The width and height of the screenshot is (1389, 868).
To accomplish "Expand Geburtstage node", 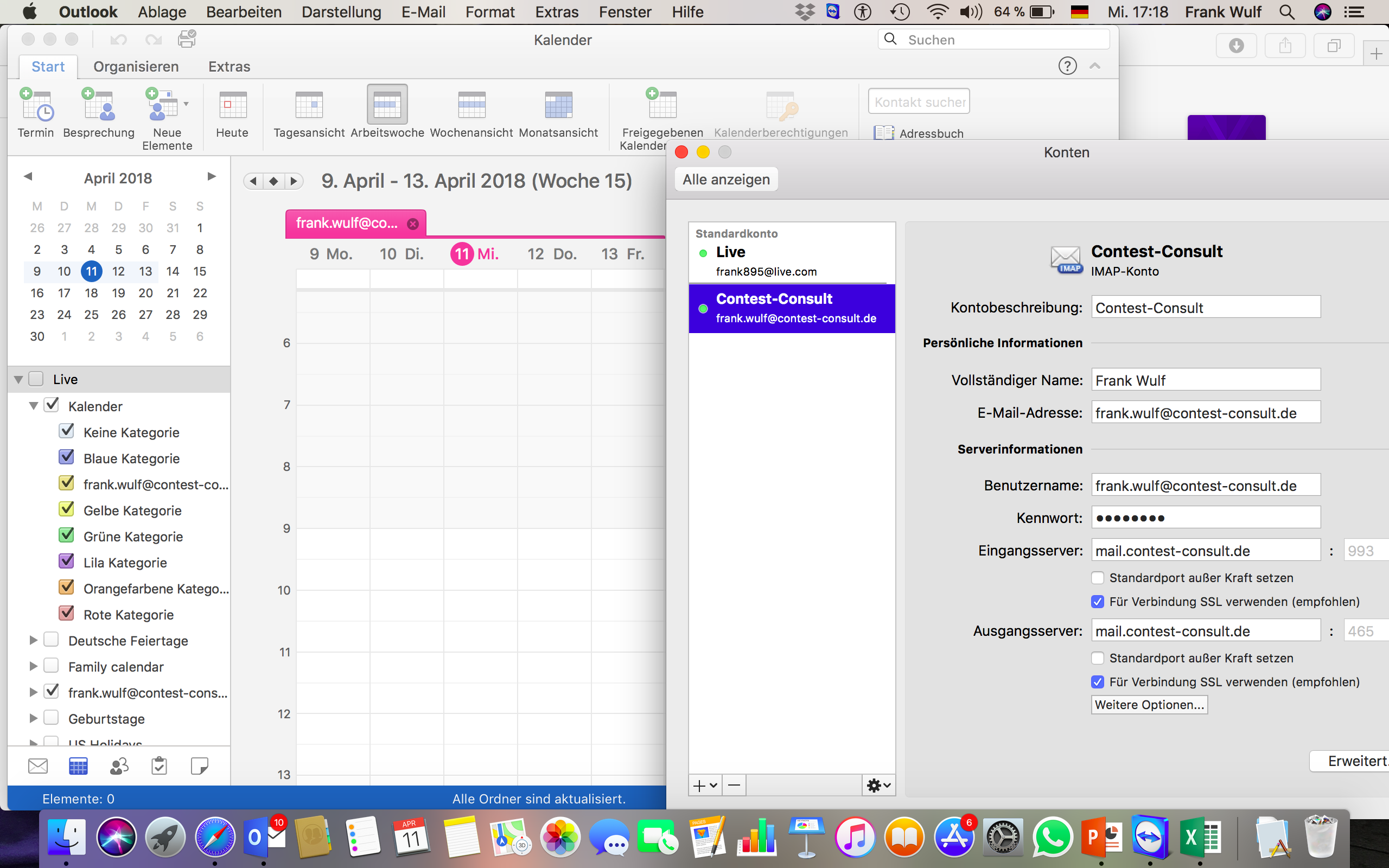I will click(x=33, y=718).
